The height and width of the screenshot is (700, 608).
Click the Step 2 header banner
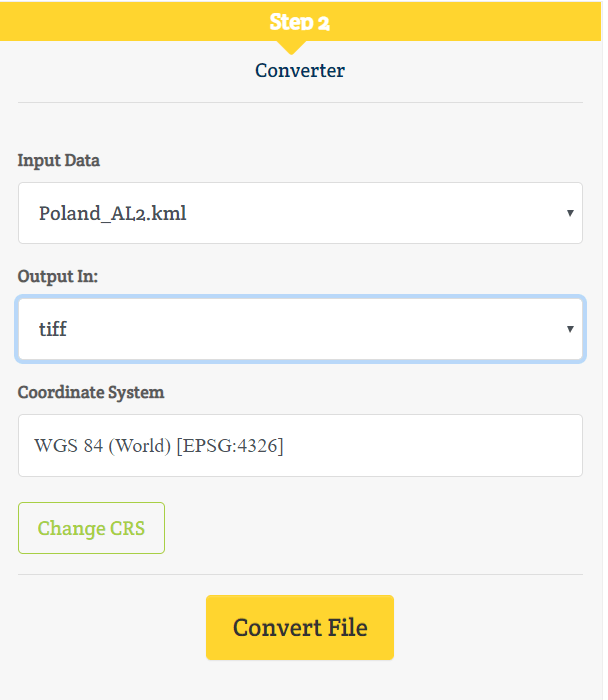(300, 21)
